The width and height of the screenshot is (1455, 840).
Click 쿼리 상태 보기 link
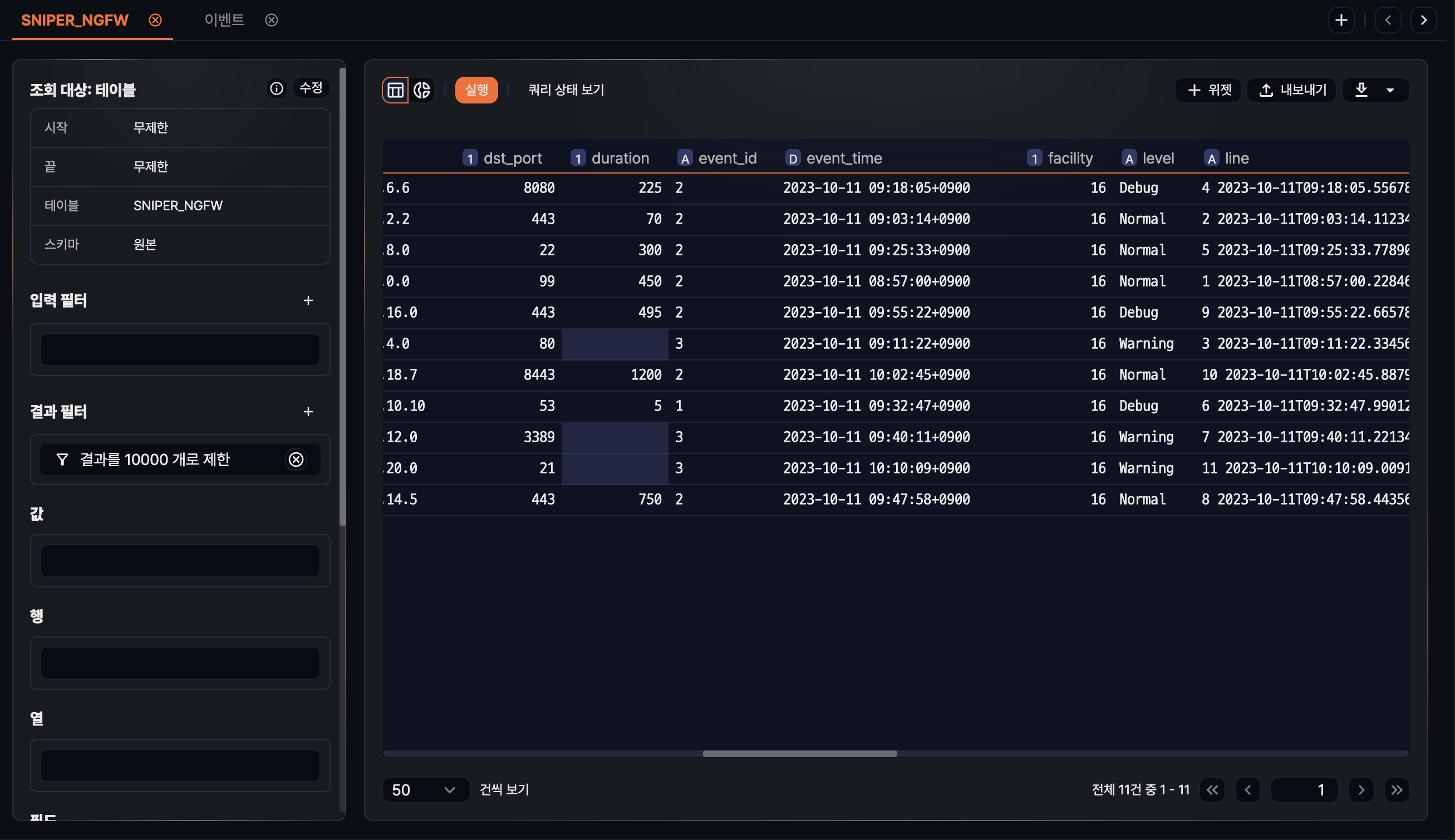coord(566,90)
